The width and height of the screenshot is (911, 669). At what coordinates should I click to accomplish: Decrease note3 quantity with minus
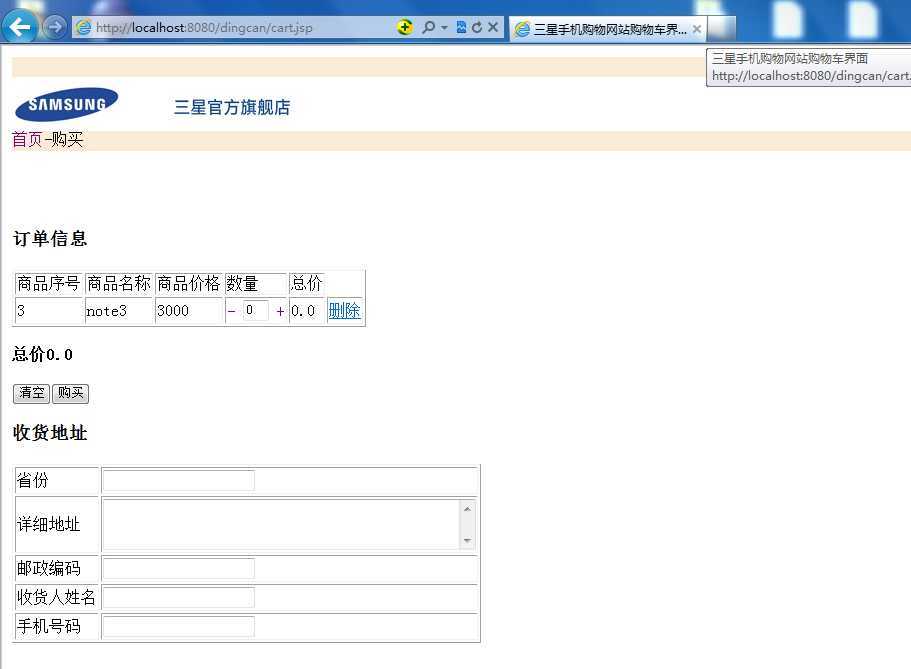pyautogui.click(x=231, y=312)
